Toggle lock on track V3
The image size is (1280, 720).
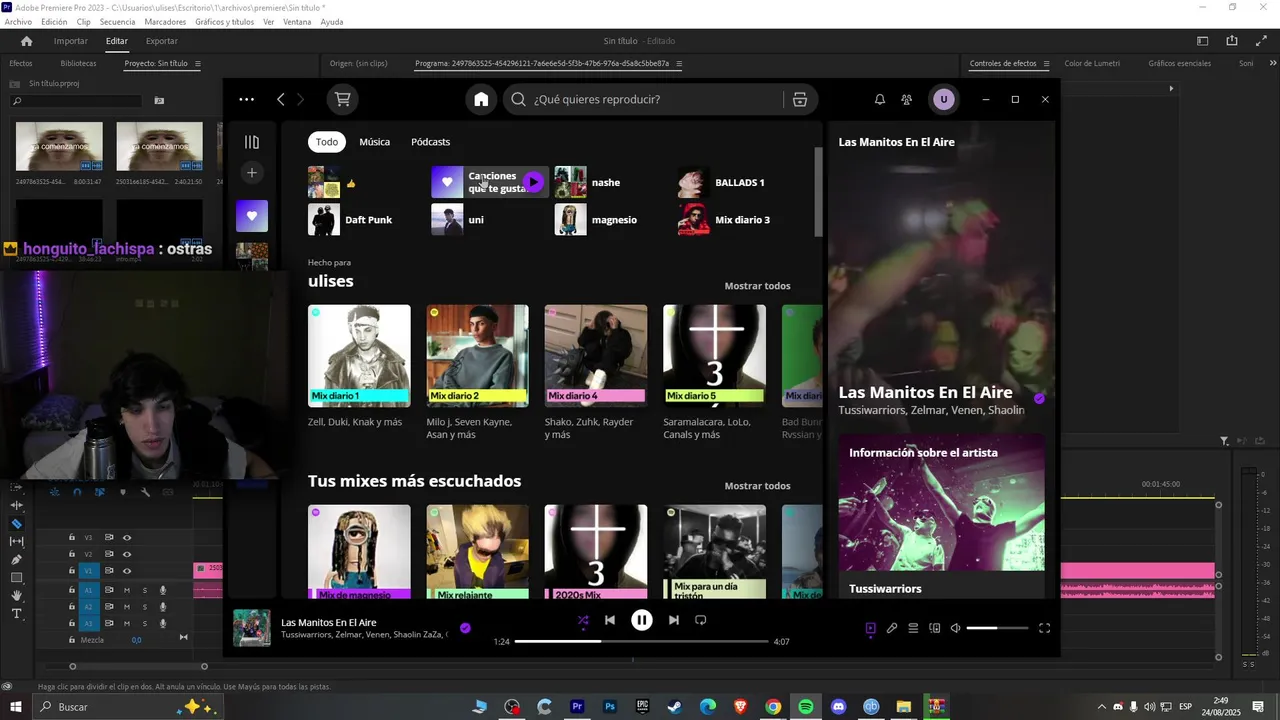coord(72,538)
